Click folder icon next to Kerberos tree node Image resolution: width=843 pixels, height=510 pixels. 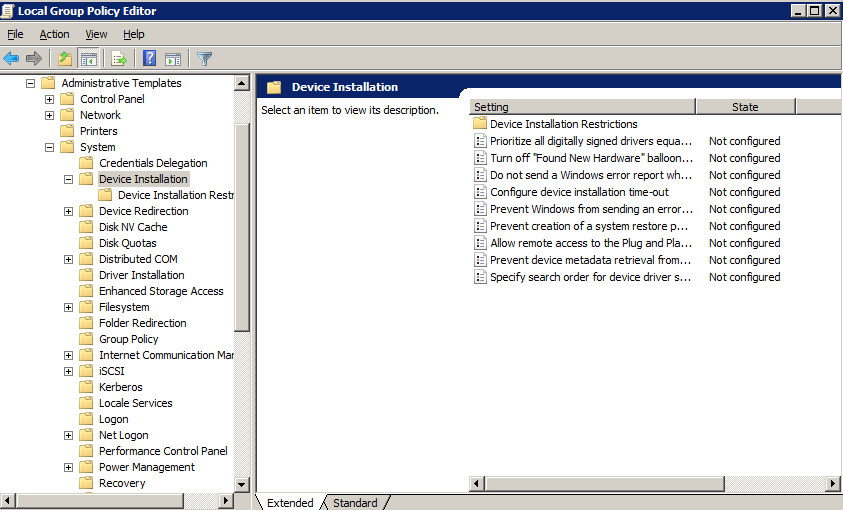[86, 386]
